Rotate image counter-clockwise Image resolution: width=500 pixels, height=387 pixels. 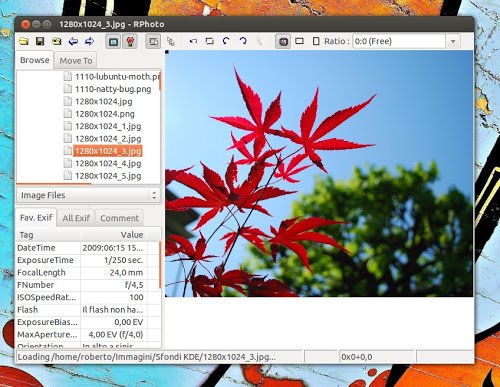click(226, 41)
